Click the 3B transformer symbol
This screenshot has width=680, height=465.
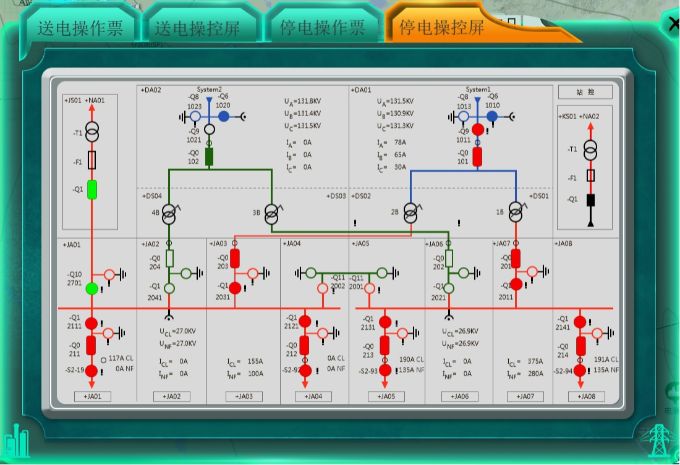coord(272,213)
